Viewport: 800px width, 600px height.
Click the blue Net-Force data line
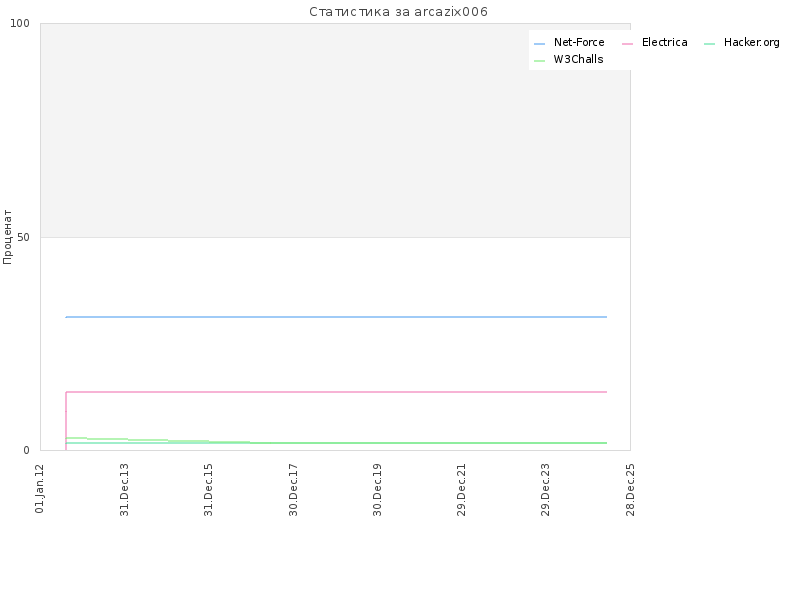click(337, 317)
